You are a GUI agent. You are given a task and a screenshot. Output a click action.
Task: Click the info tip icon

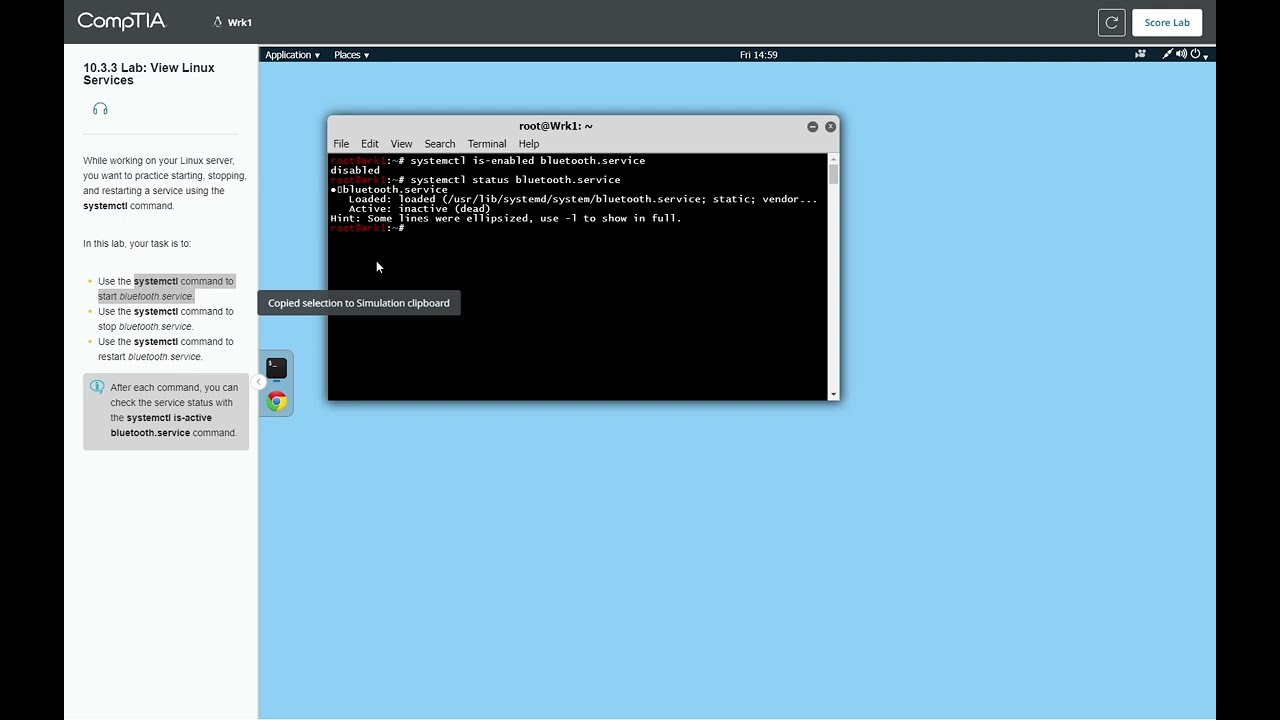point(97,387)
